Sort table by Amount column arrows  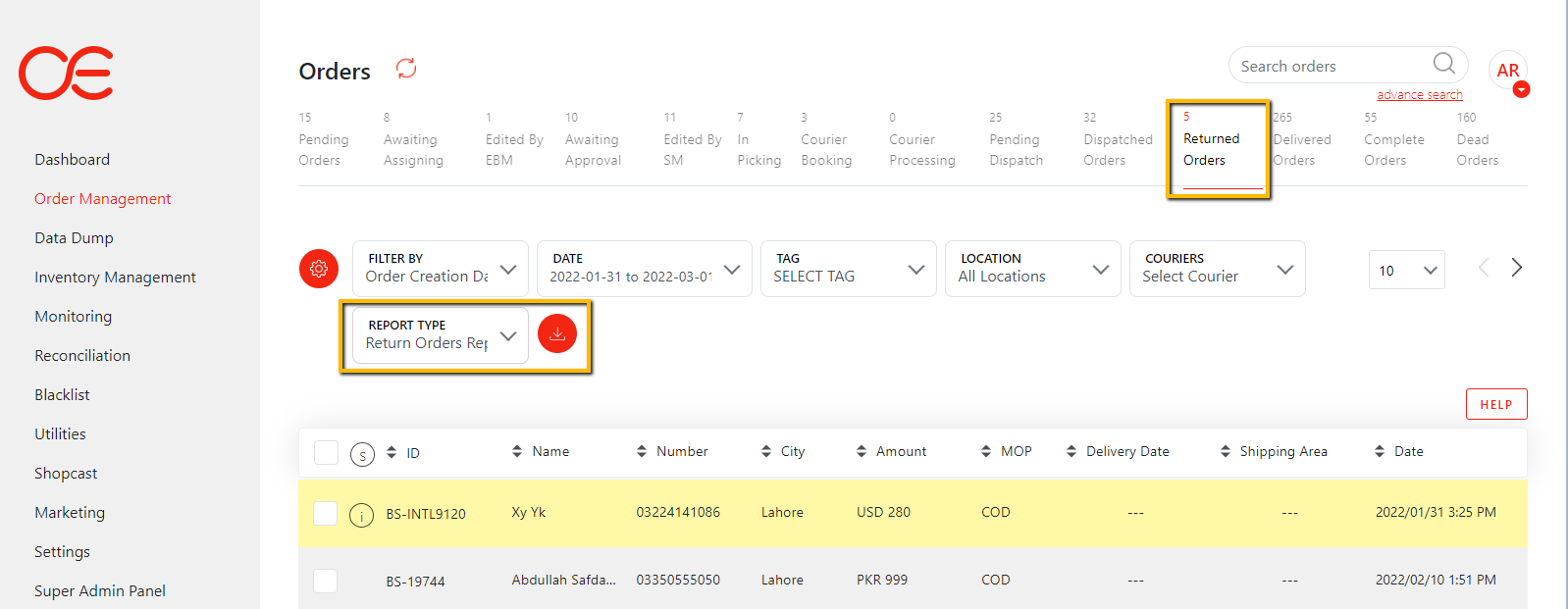coord(862,452)
